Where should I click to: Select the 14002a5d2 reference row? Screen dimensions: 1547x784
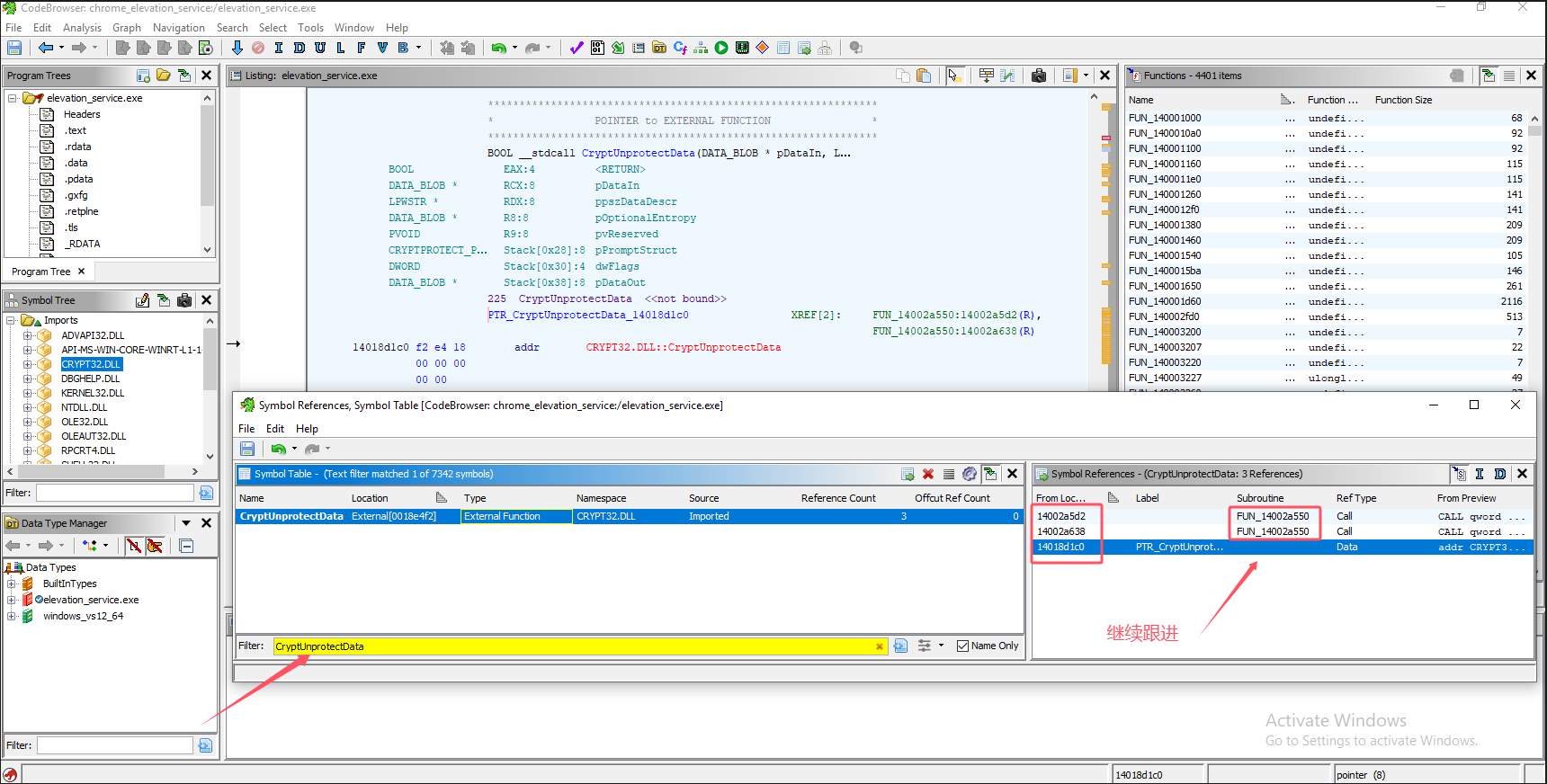point(1061,516)
